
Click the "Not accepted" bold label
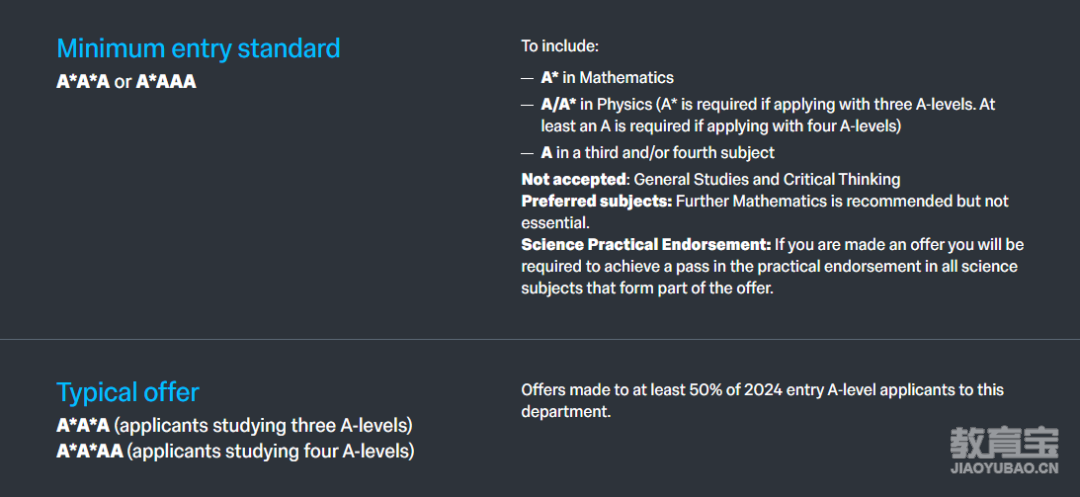click(x=573, y=180)
